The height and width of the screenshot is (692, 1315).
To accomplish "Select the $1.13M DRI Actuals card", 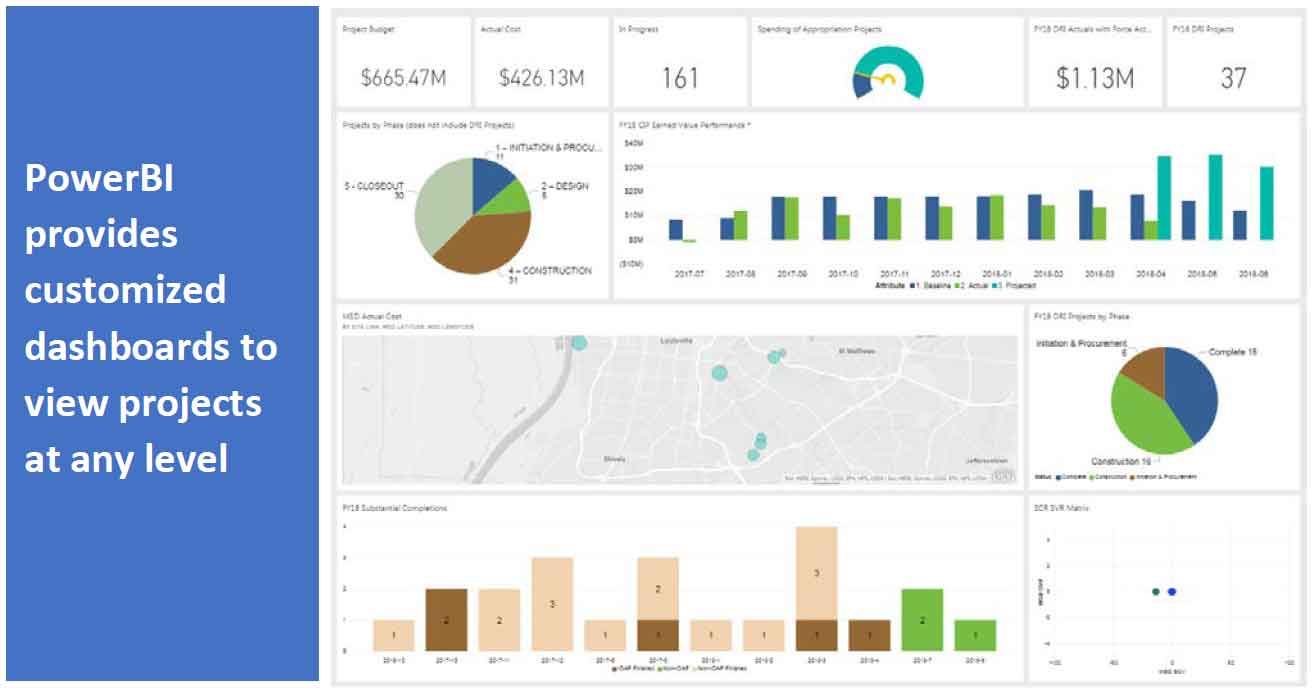I will (x=1095, y=62).
